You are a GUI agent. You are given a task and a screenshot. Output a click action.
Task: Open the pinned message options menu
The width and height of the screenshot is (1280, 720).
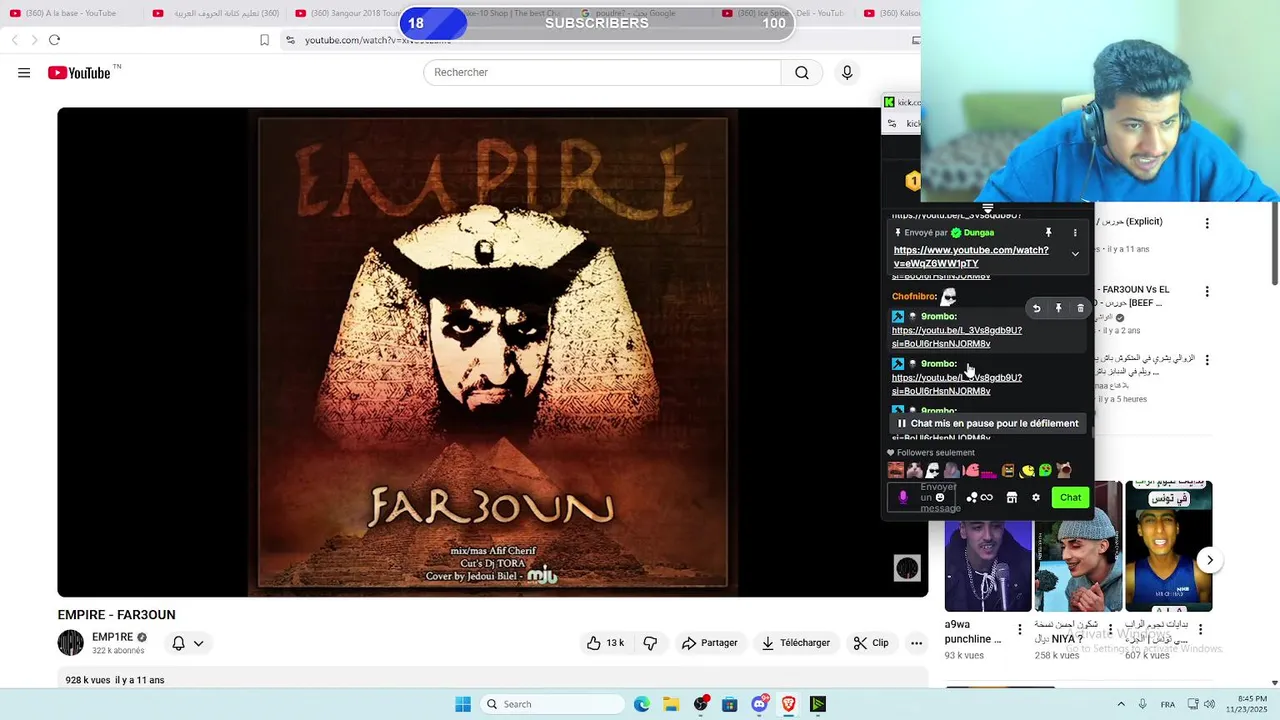(x=1075, y=233)
